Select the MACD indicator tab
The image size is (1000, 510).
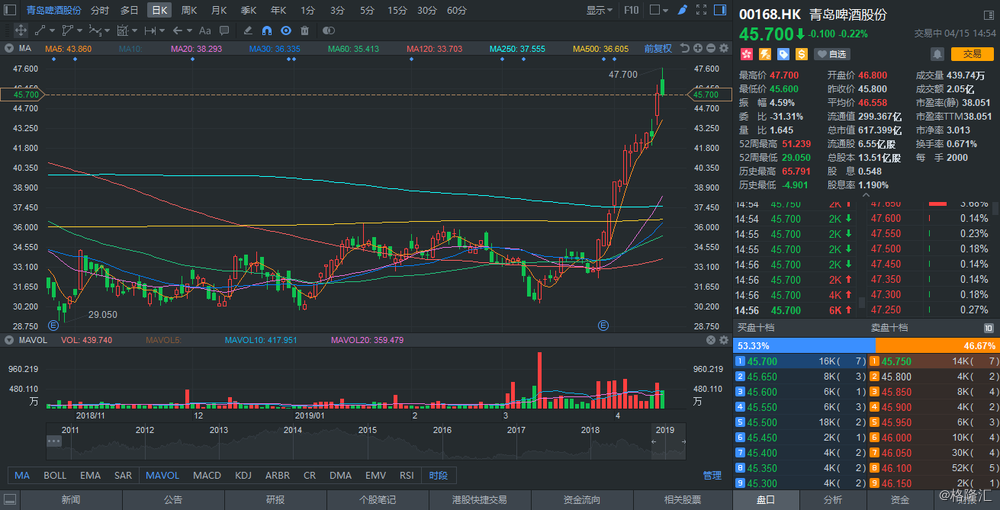pyautogui.click(x=207, y=475)
